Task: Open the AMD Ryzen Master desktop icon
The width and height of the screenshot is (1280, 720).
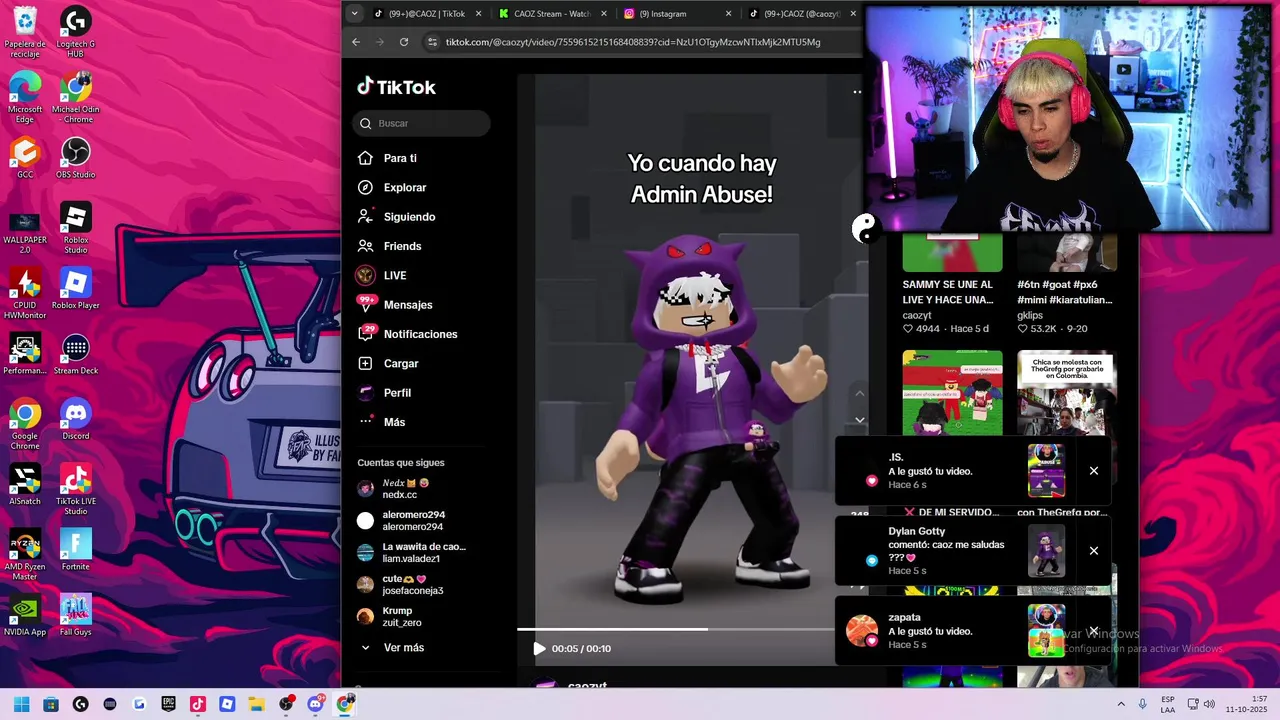Action: pos(25,555)
